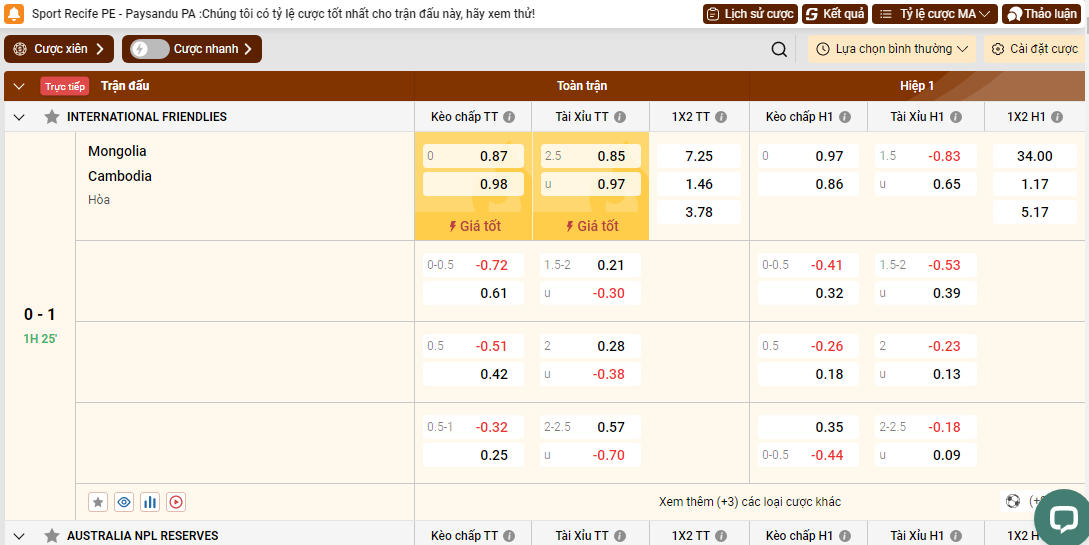Click the statistics bar chart icon for Mongolia match
Screen dimensions: 1089x545
pos(150,502)
